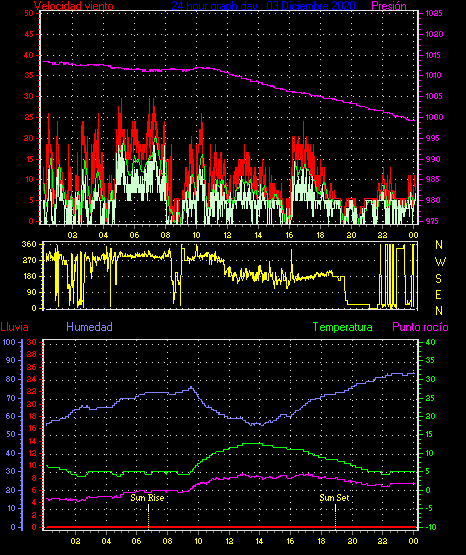Click the W wind direction label
The width and height of the screenshot is (466, 555).
(440, 262)
